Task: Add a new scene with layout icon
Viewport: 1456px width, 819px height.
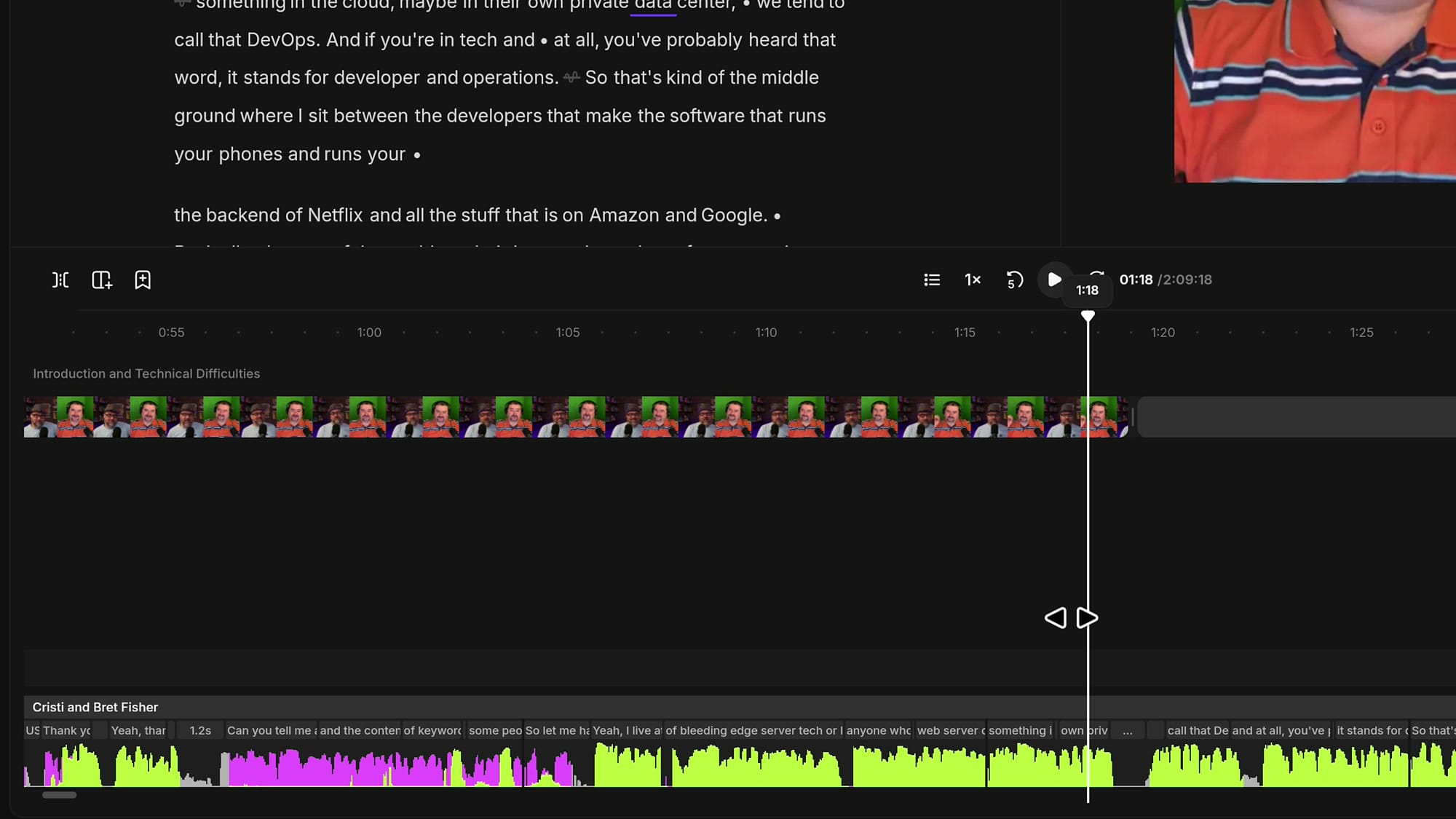Action: pos(102,280)
